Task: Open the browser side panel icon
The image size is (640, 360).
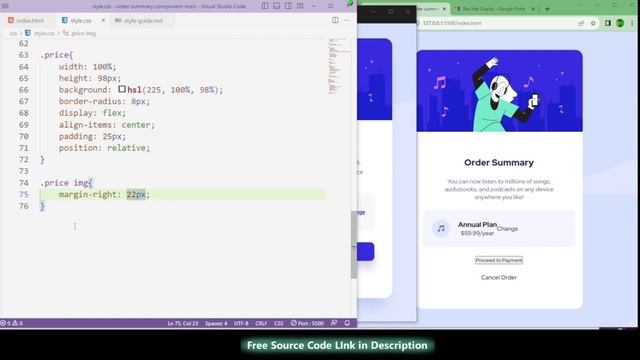Action: [x=608, y=23]
